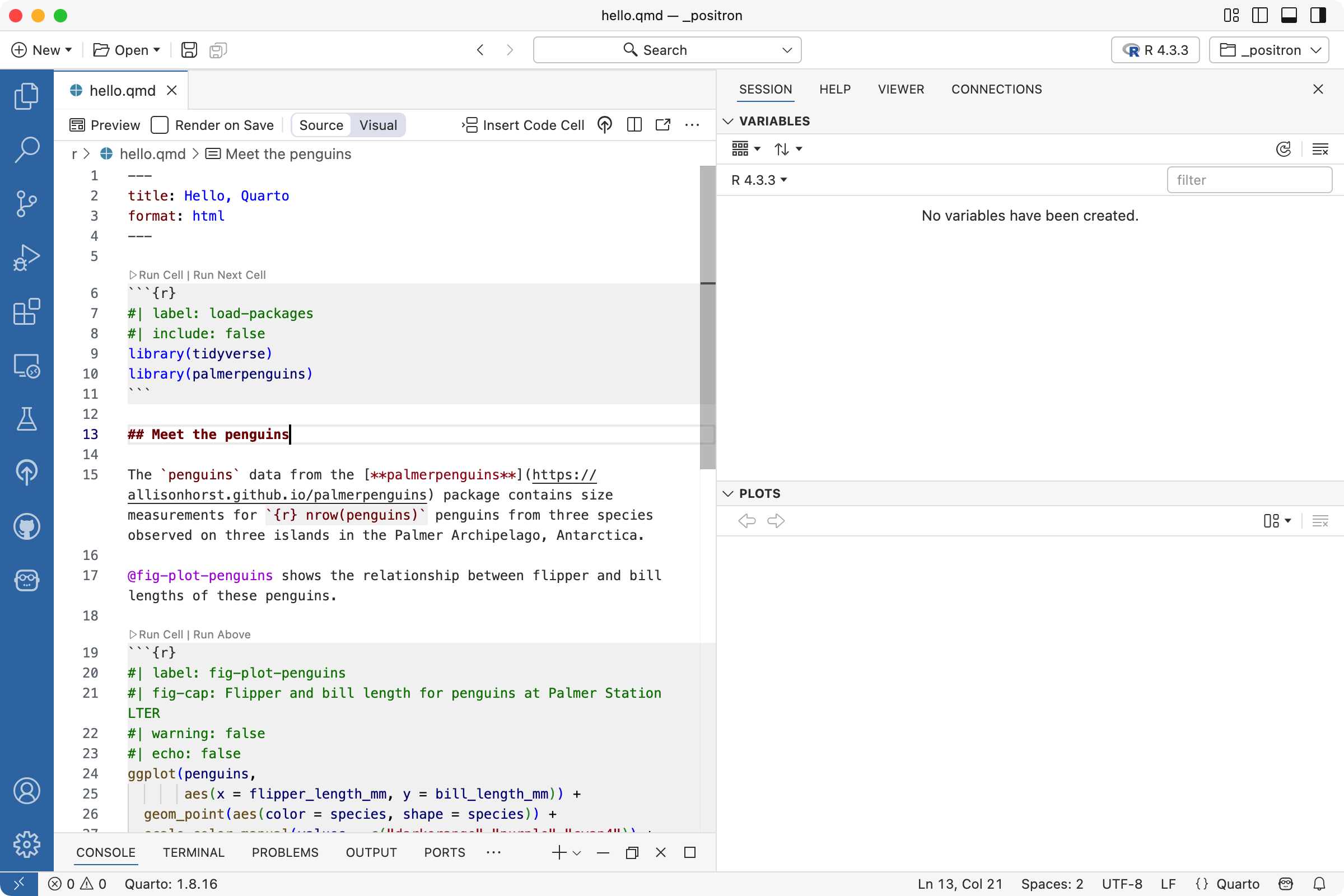Screen dimensions: 1344x896
Task: Open the GitHub Copilot icon in sidebar
Action: [26, 527]
